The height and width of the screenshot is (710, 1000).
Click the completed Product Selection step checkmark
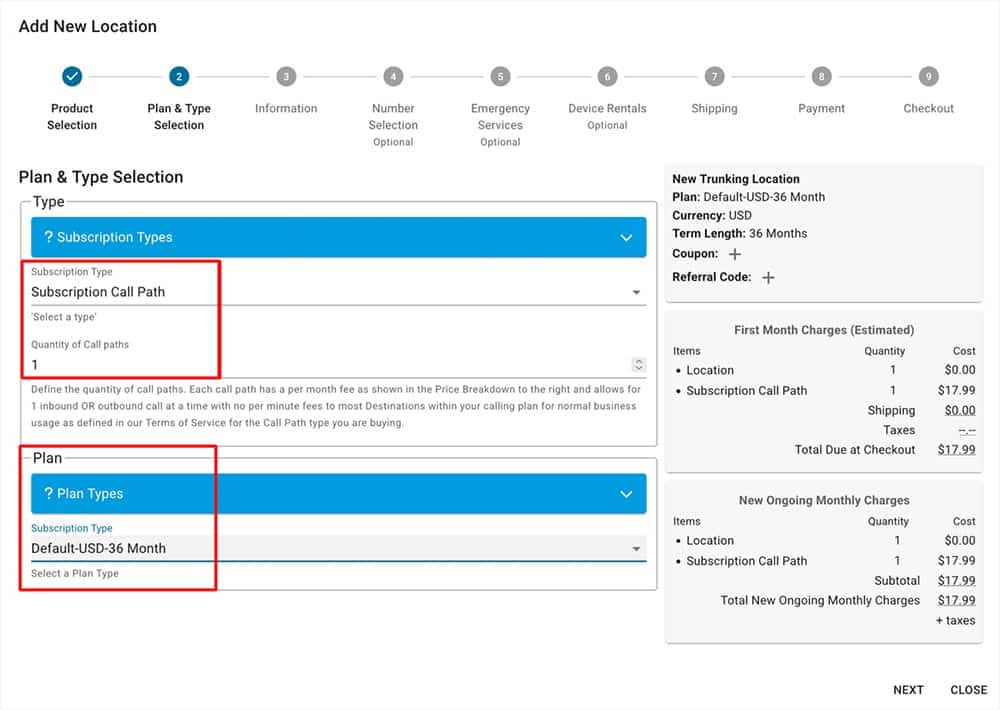72,77
